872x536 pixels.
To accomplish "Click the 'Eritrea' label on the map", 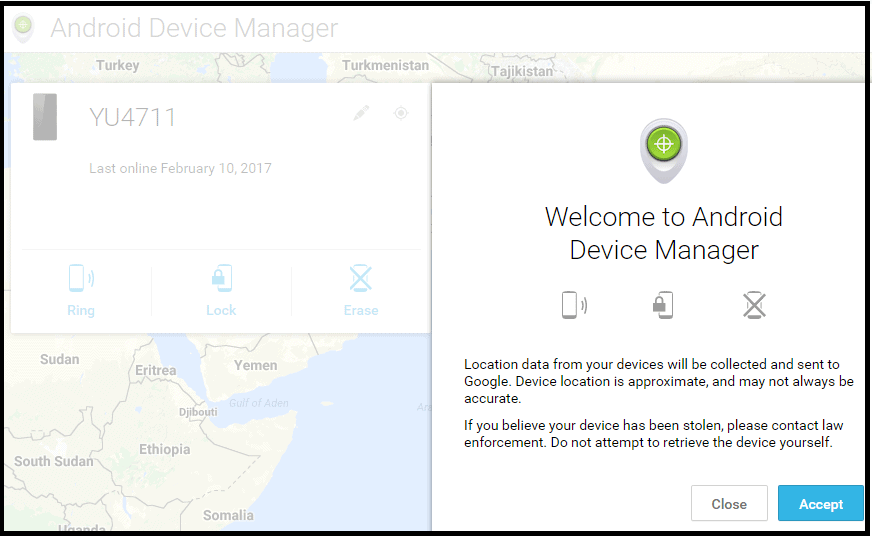I will (156, 370).
